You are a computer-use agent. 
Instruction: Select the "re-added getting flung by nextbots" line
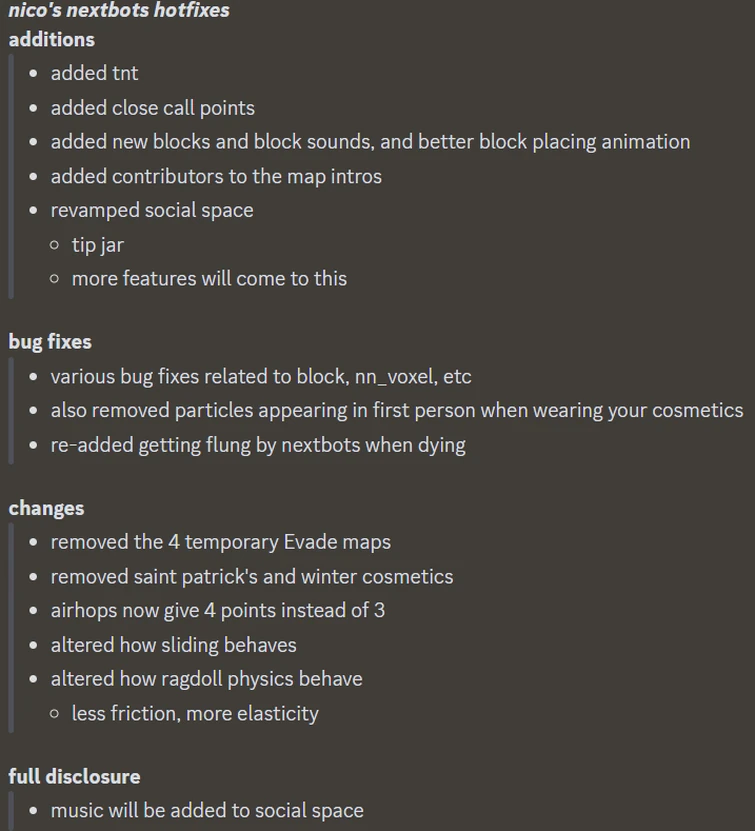258,445
